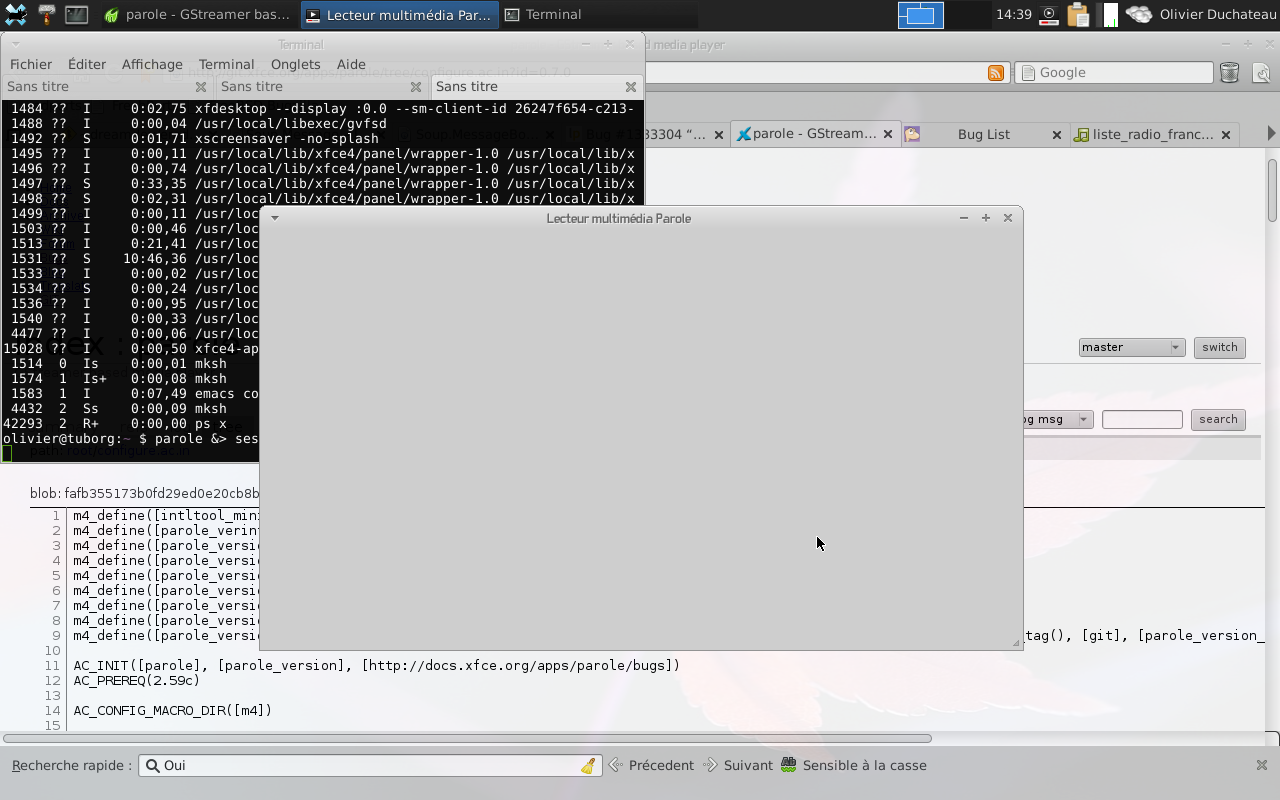Image resolution: width=1280 pixels, height=800 pixels.
Task: Open the Parole window menu arrow
Action: pyautogui.click(x=275, y=218)
